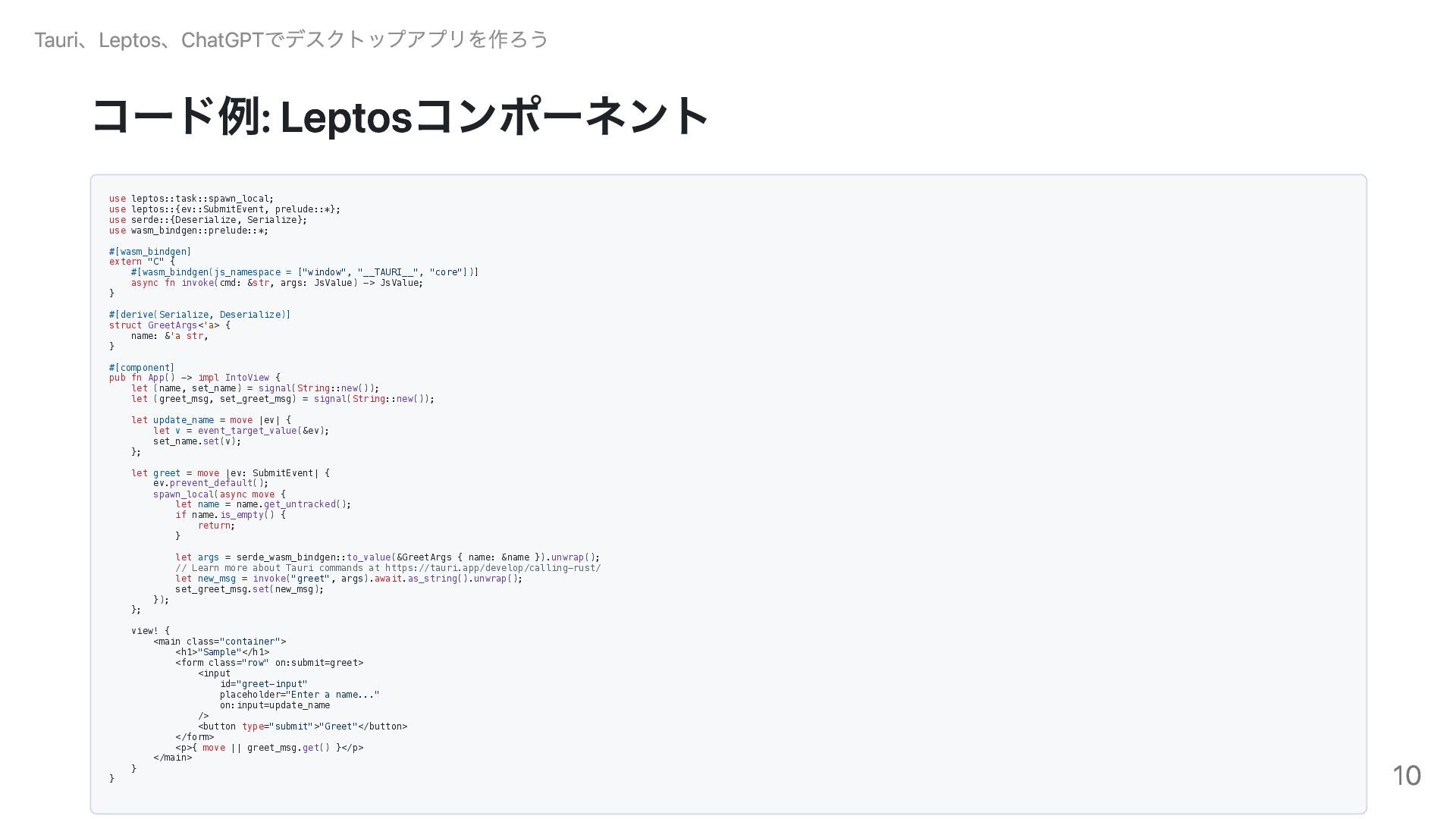Viewport: 1456px width, 819px height.
Task: Click the #[wasm_bindgen] attribute line
Action: (x=150, y=252)
